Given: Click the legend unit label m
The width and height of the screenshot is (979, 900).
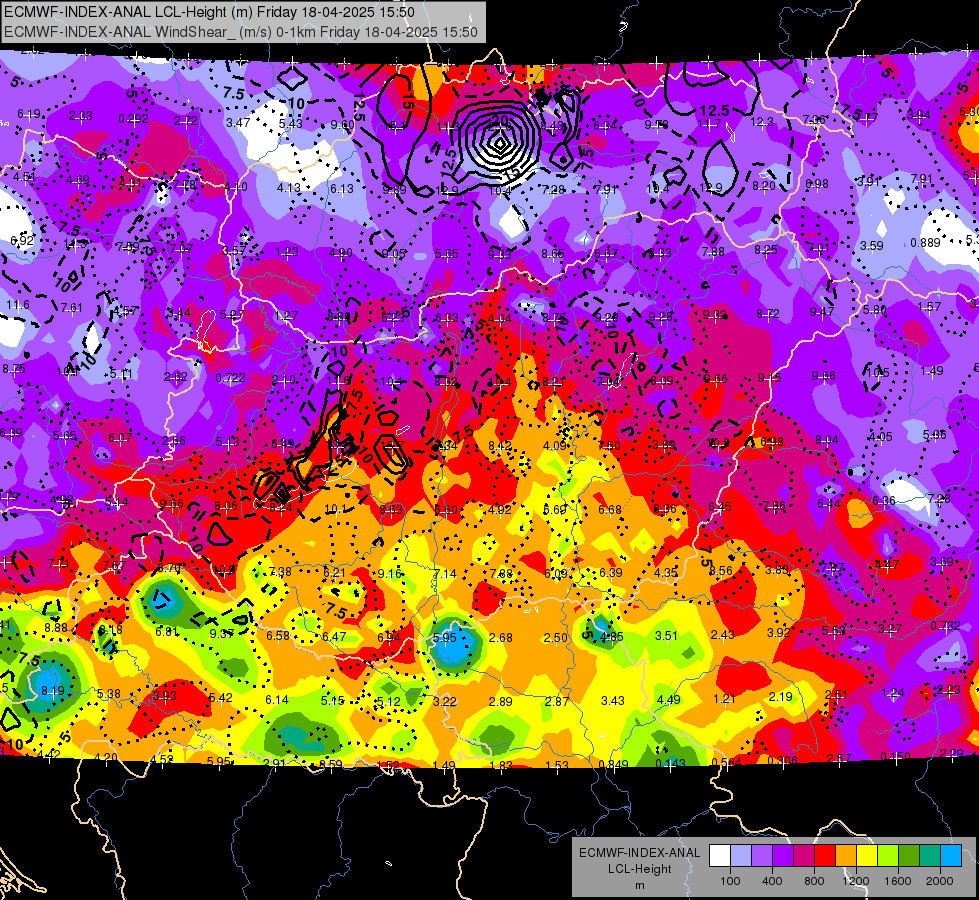Looking at the screenshot, I should (x=639, y=885).
